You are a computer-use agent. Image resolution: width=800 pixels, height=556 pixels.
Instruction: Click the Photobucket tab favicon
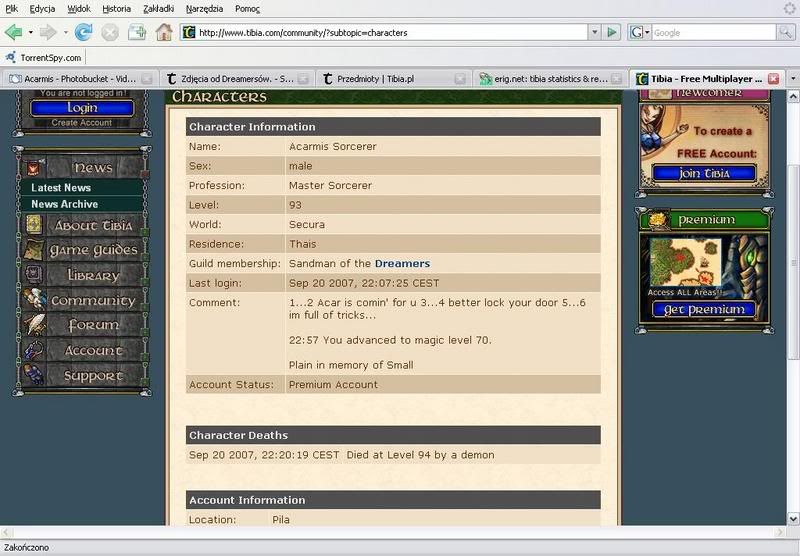click(x=15, y=79)
